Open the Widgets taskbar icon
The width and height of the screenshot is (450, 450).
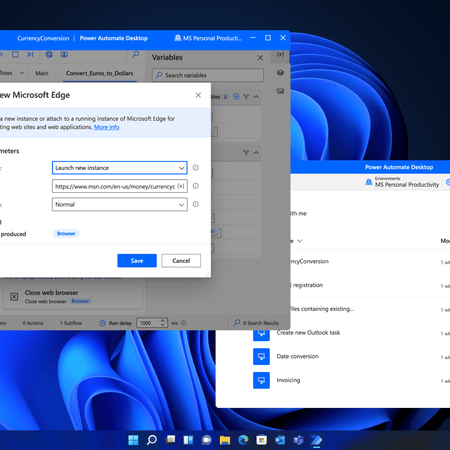[x=188, y=440]
